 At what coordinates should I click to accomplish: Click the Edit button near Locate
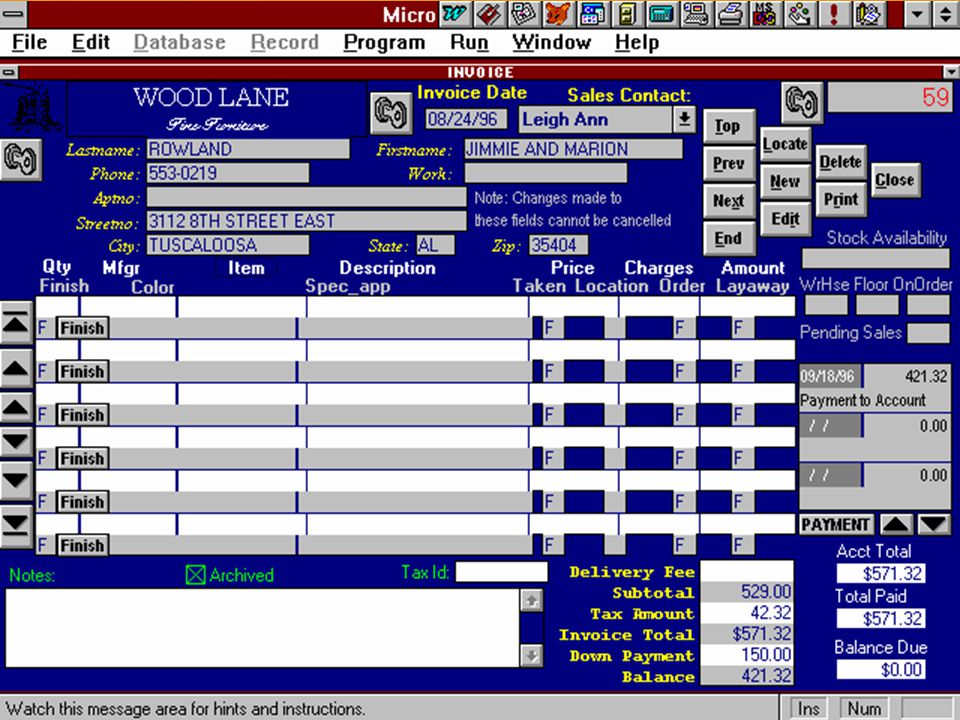[786, 219]
